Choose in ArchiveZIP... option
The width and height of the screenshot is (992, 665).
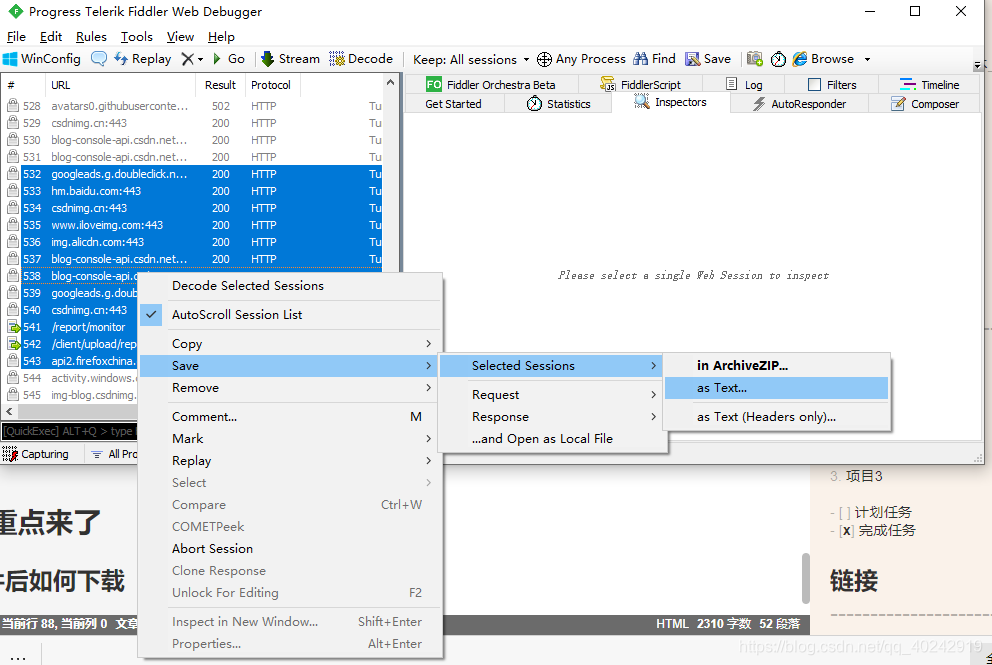tap(777, 366)
